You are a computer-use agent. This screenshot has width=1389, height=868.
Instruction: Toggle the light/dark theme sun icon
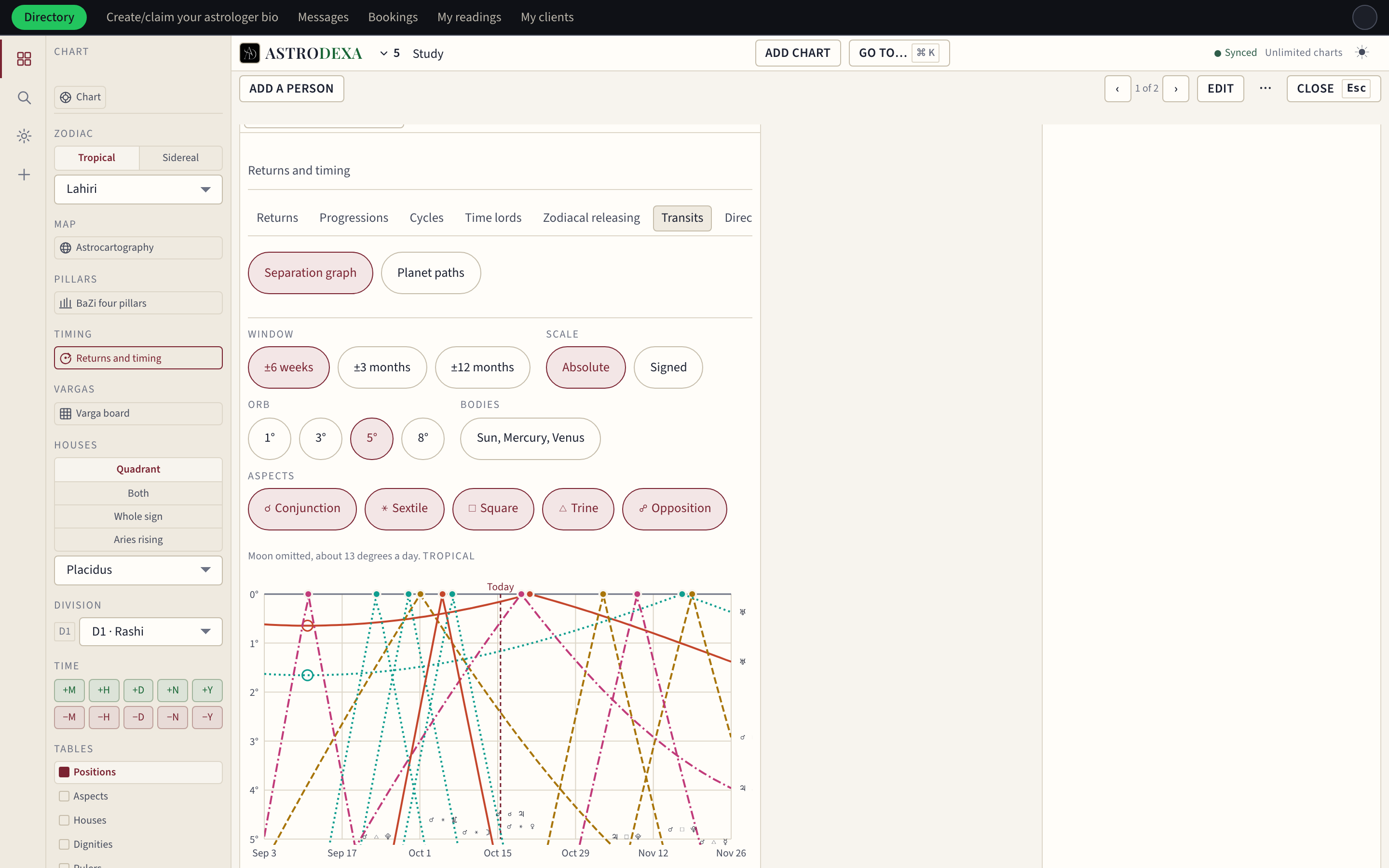[1362, 52]
